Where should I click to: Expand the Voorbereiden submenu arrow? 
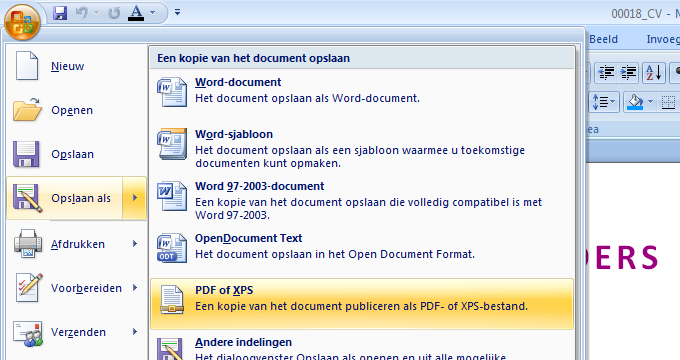(x=135, y=288)
